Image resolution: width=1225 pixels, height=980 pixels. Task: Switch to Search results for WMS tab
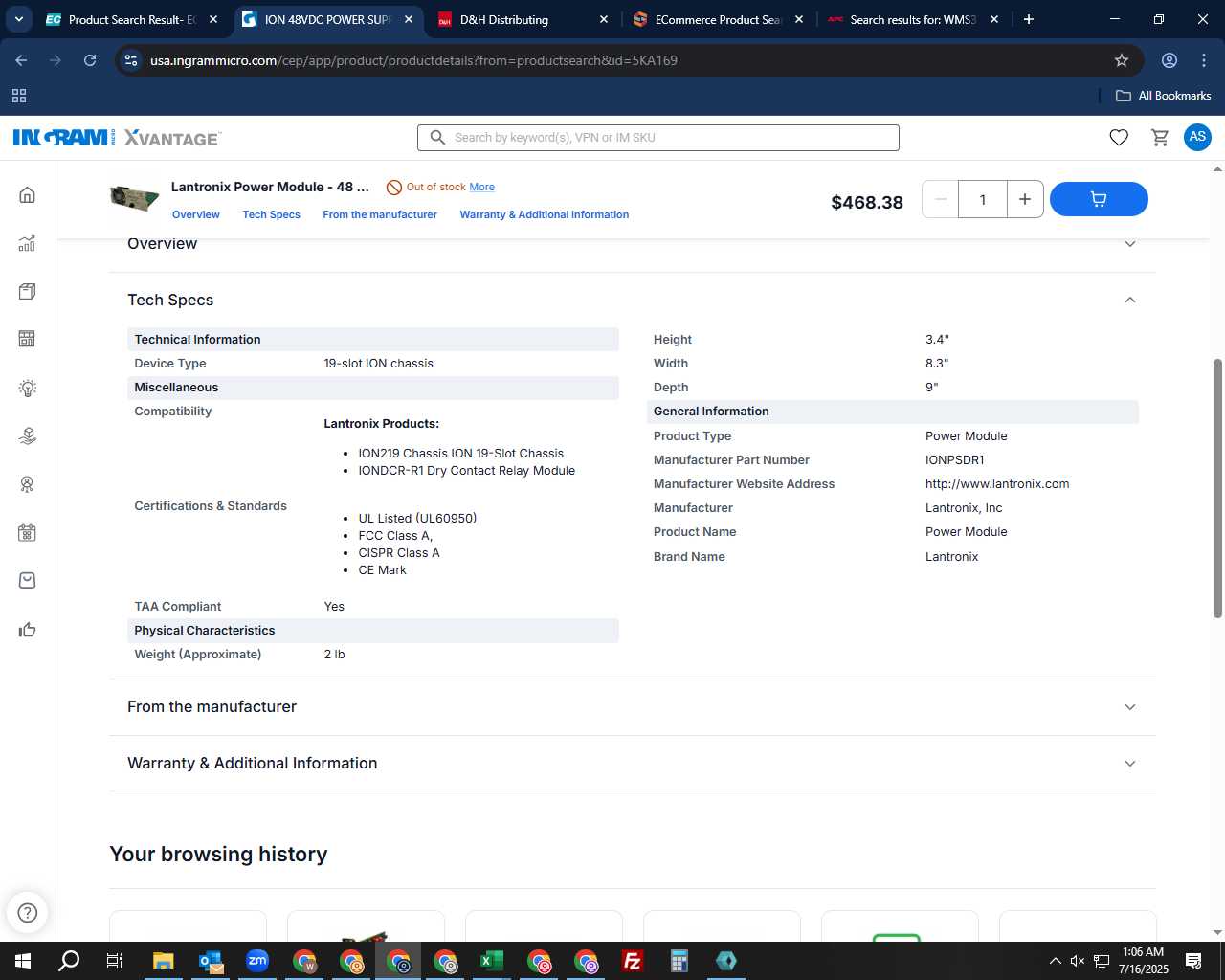(x=913, y=19)
